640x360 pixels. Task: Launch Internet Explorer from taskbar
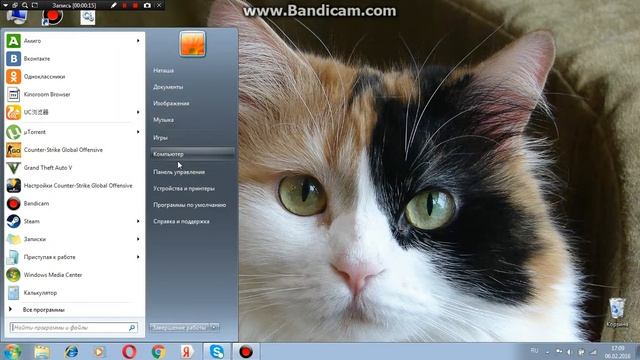pos(71,351)
